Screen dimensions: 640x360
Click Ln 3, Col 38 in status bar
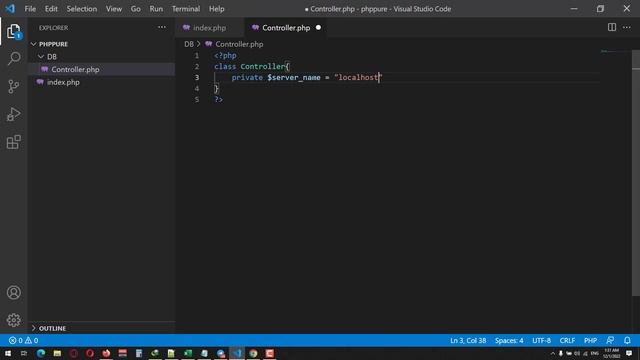(468, 340)
